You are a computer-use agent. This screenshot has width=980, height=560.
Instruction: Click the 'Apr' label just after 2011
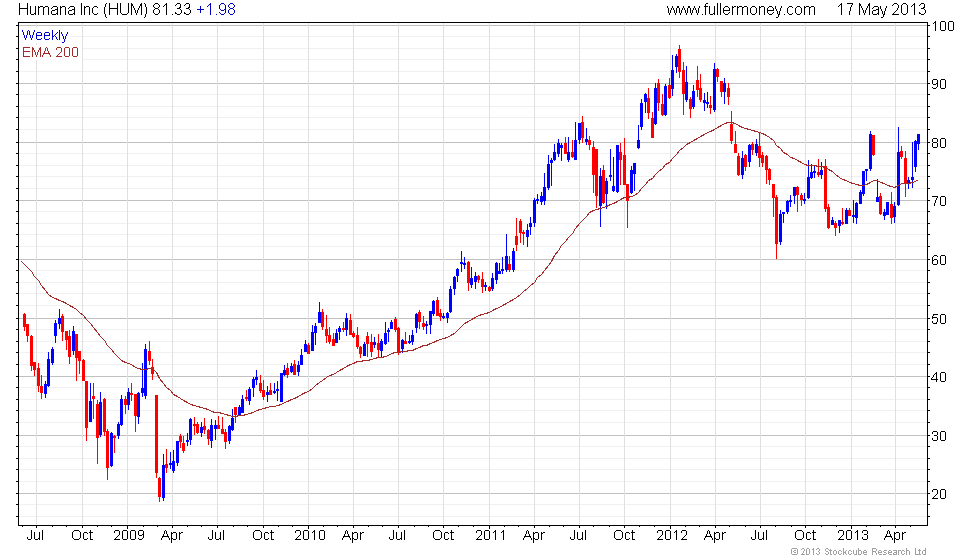533,536
